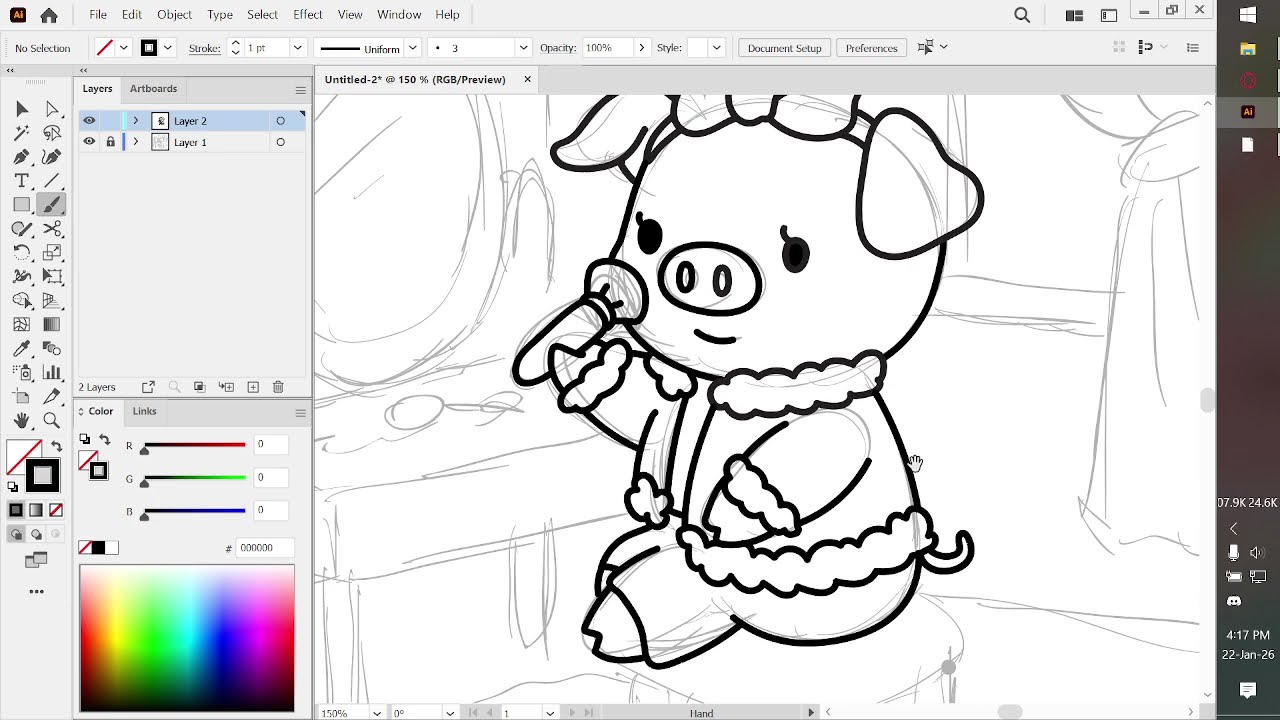Select the Pen tool
Image resolution: width=1280 pixels, height=720 pixels.
pyautogui.click(x=22, y=157)
